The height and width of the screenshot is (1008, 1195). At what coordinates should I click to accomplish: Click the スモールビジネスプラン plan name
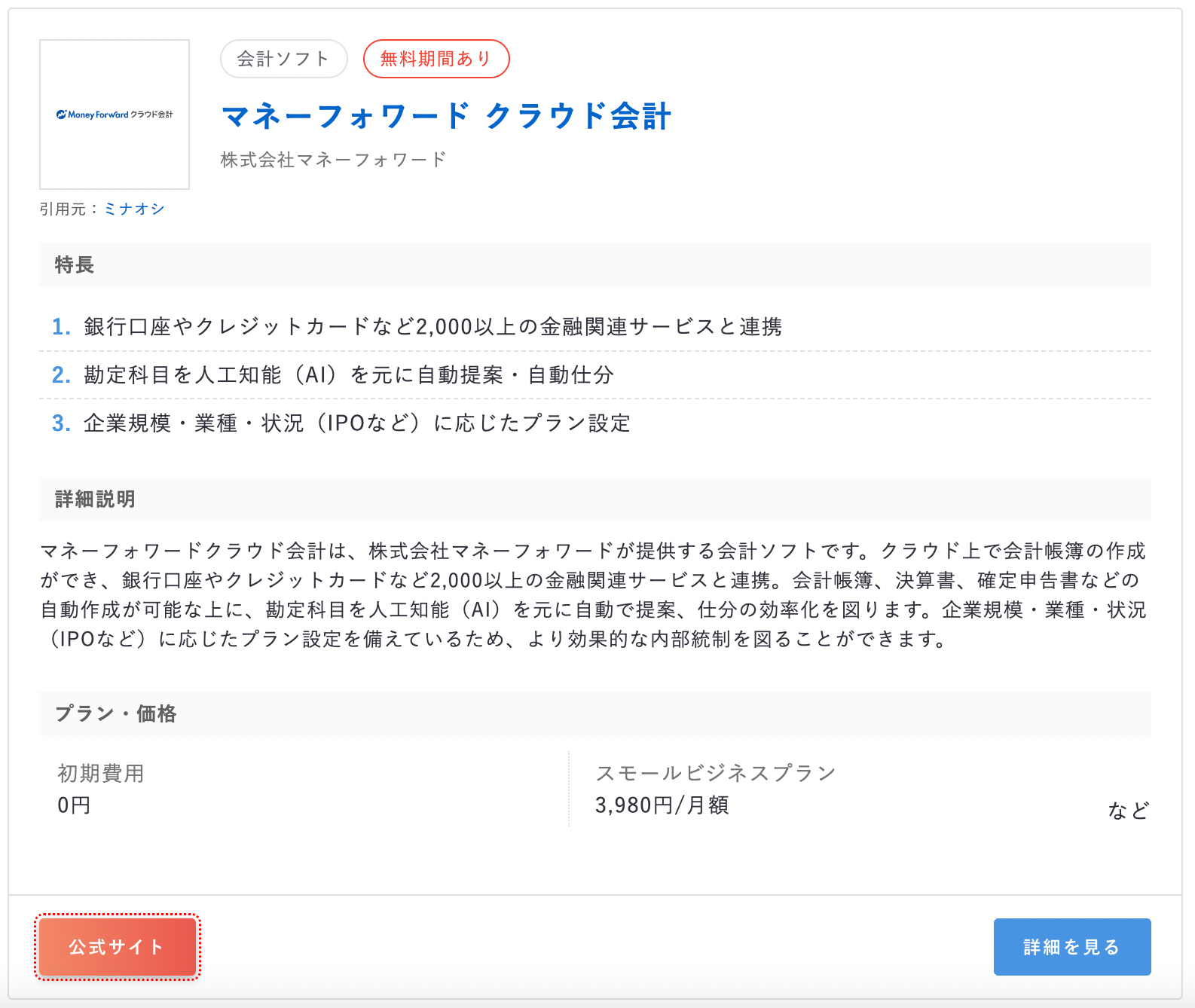(x=715, y=773)
